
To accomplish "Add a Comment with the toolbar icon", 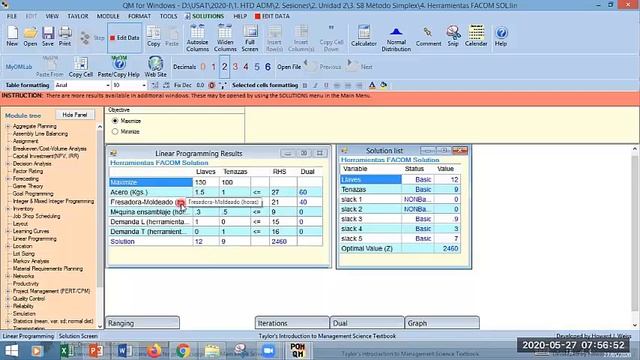I will tap(428, 36).
